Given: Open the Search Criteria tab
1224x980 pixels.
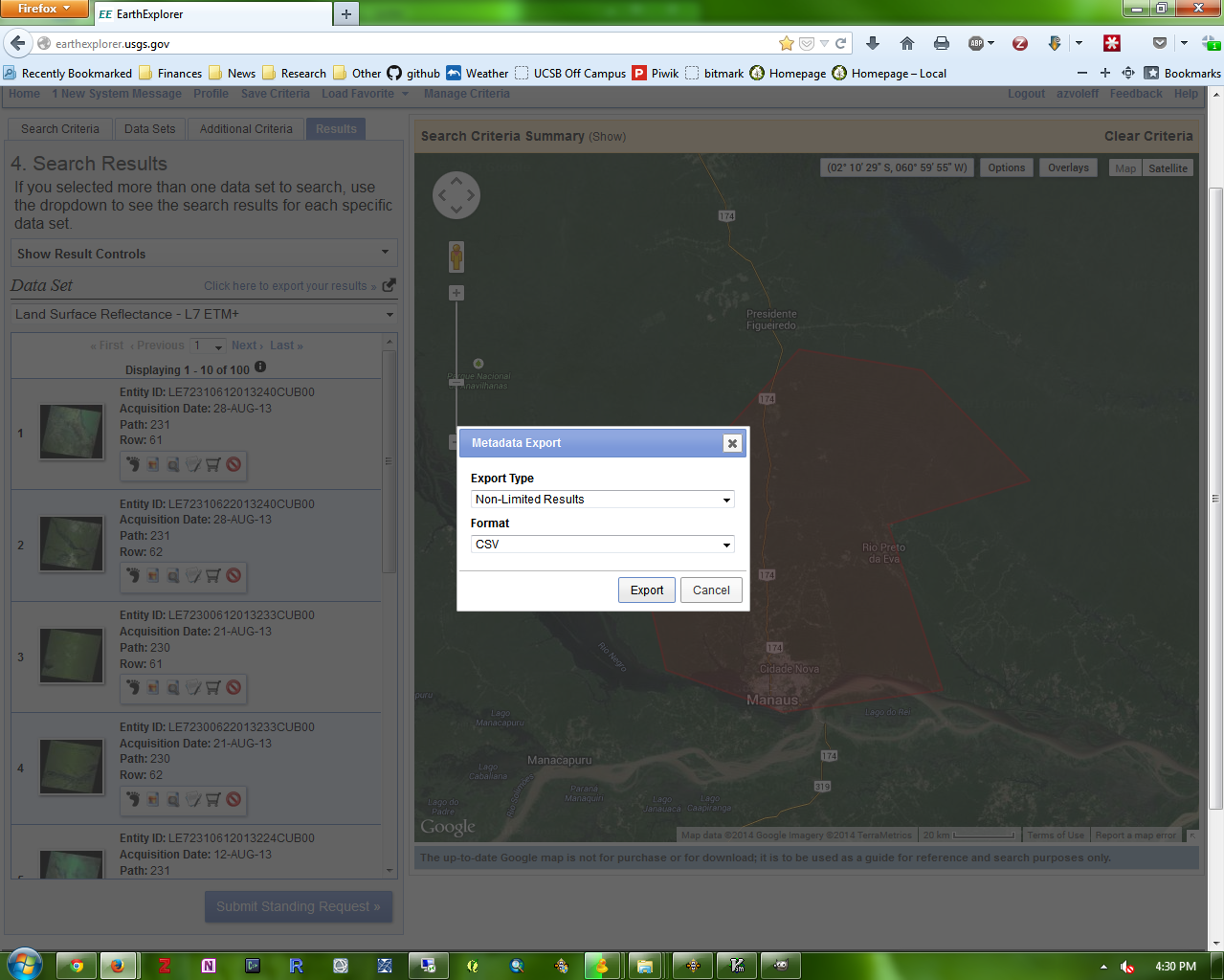Looking at the screenshot, I should coord(60,129).
